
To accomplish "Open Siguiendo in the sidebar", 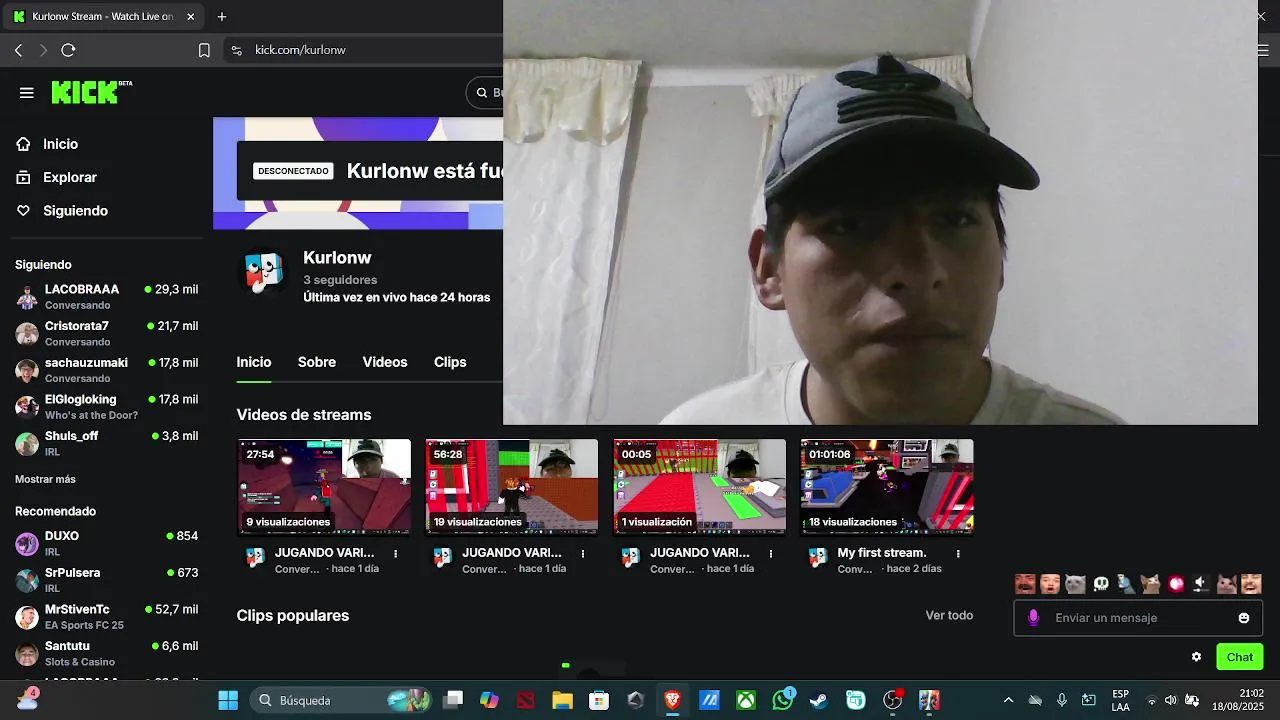I will [x=75, y=211].
